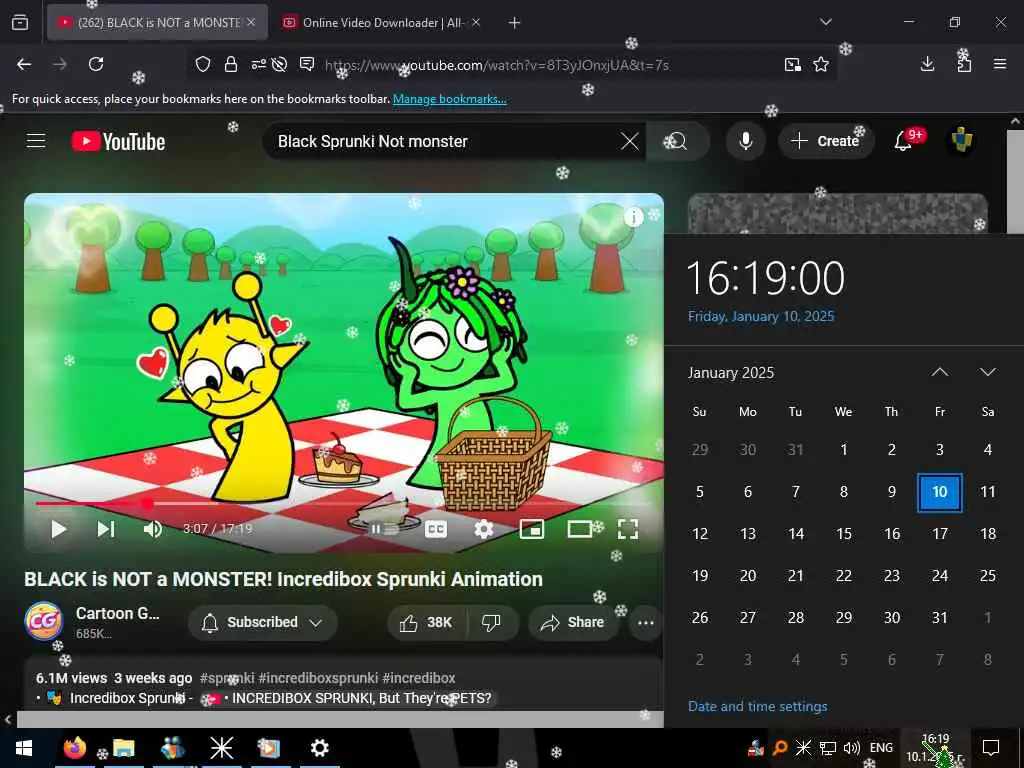This screenshot has width=1024, height=768.
Task: Switch to the Online Video Downloader tab
Action: click(382, 23)
